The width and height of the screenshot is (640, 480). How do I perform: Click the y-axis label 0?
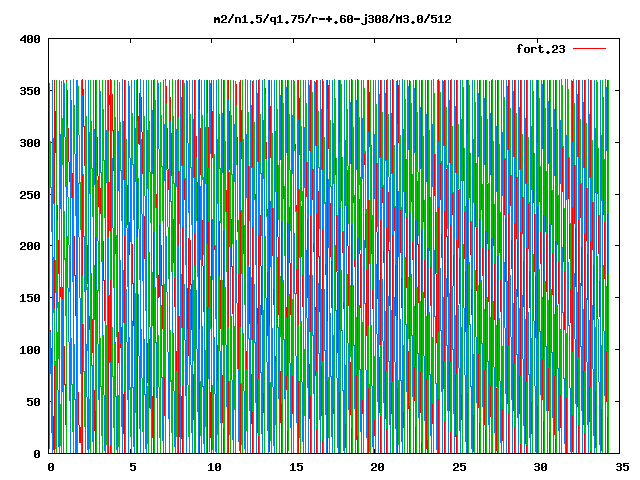pyautogui.click(x=37, y=453)
